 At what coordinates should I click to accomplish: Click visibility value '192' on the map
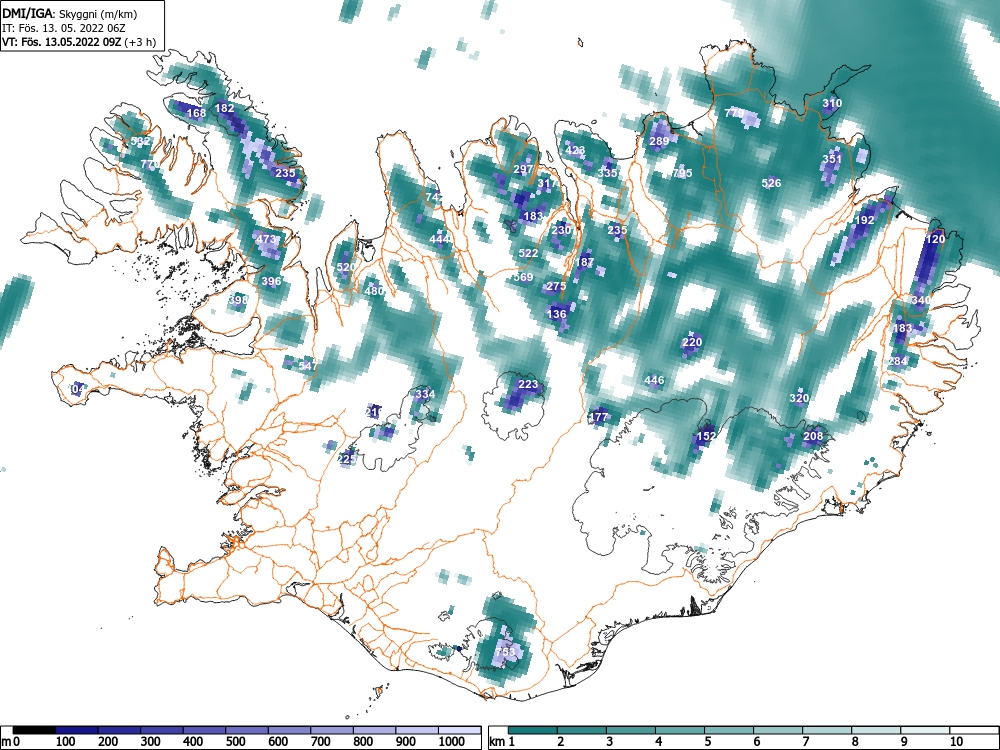(864, 220)
